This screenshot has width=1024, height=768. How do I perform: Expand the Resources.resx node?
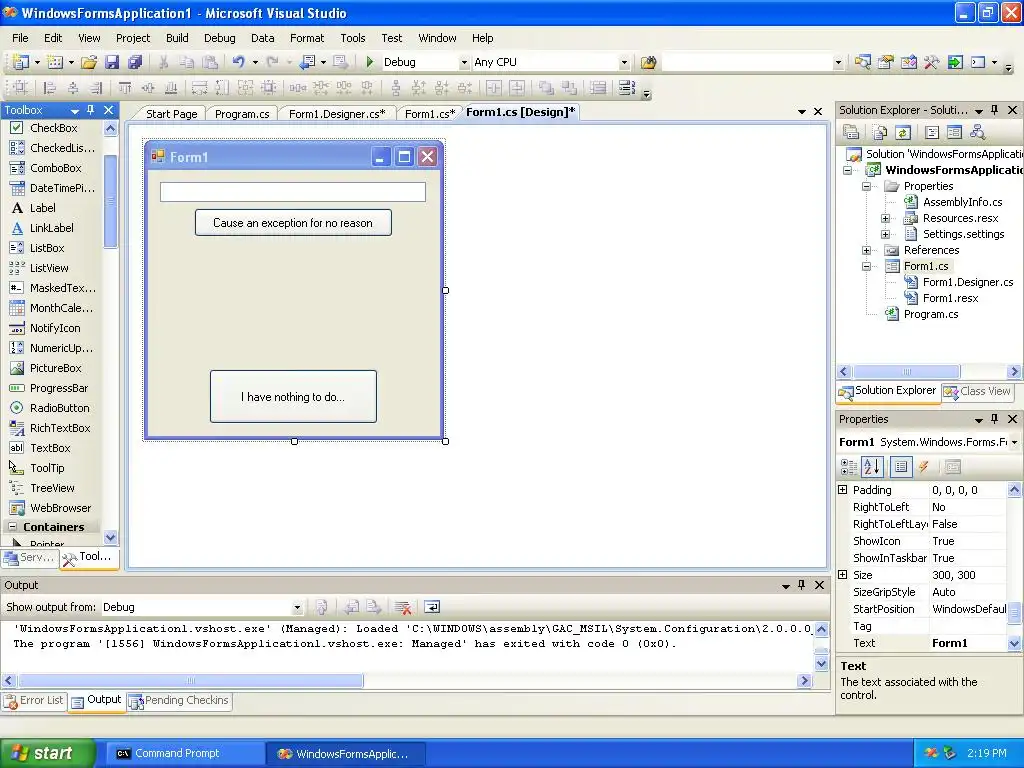(886, 218)
